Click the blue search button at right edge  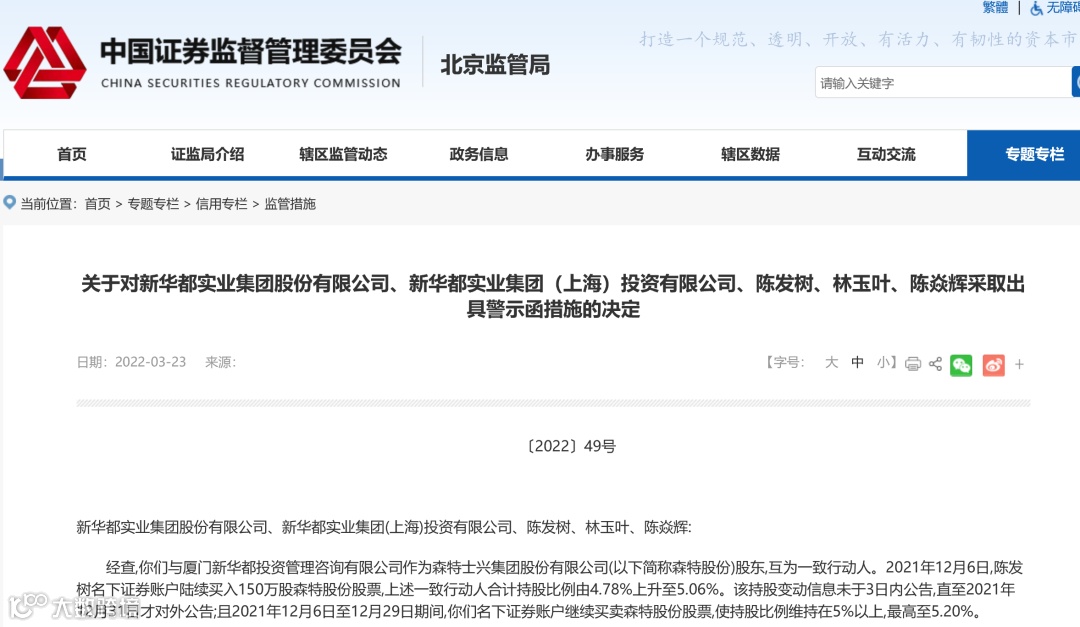pyautogui.click(x=1076, y=82)
